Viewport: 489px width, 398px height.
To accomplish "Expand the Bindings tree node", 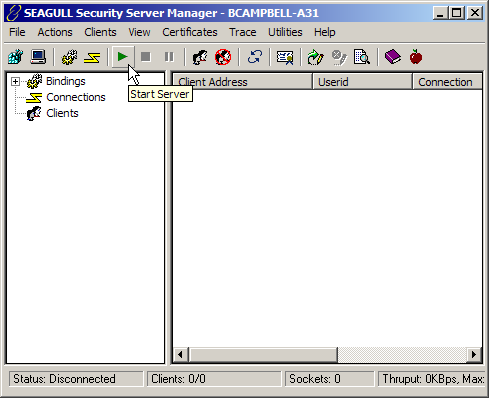I will pyautogui.click(x=15, y=81).
